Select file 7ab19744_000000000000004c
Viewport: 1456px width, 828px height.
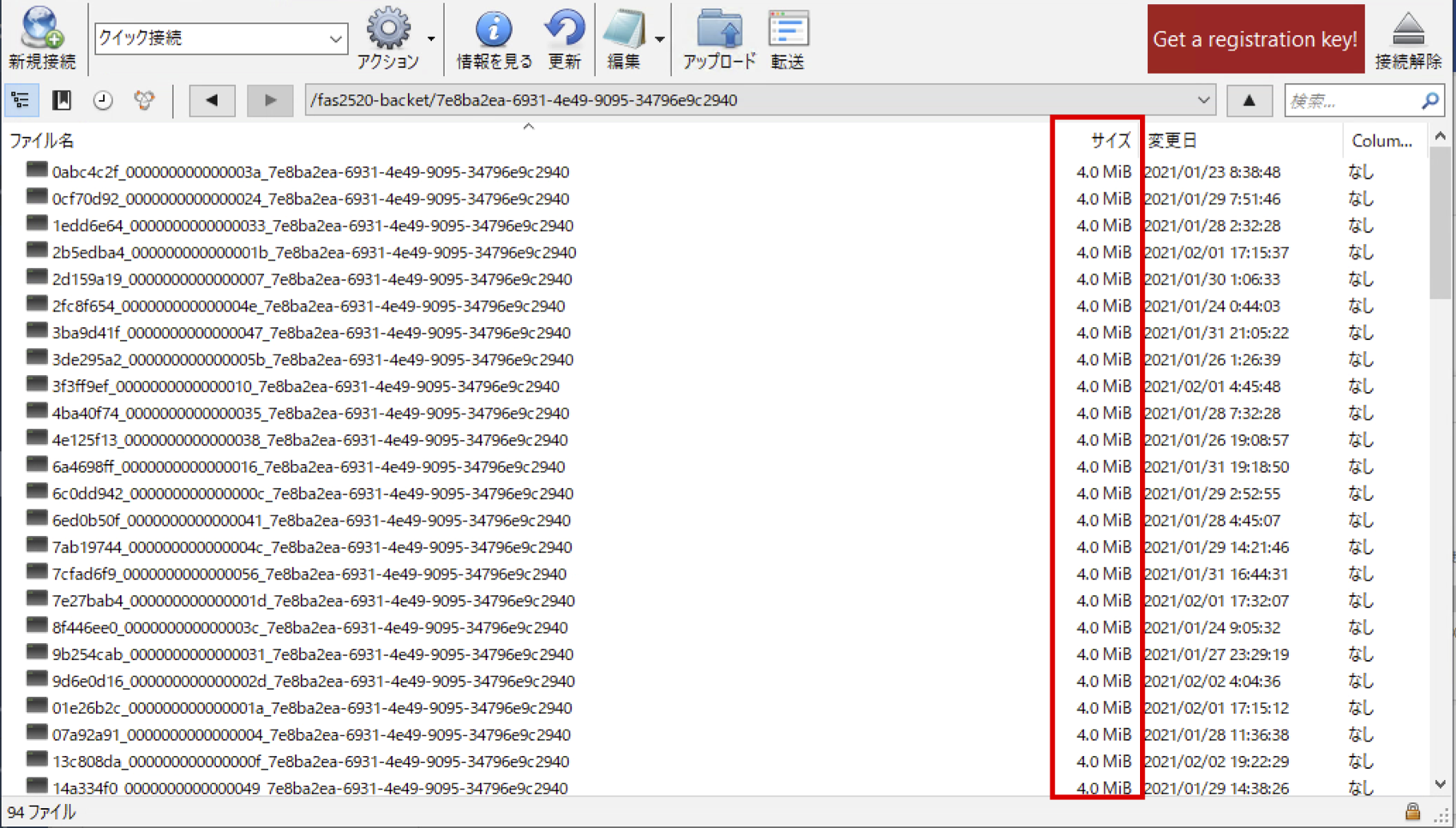tap(312, 547)
